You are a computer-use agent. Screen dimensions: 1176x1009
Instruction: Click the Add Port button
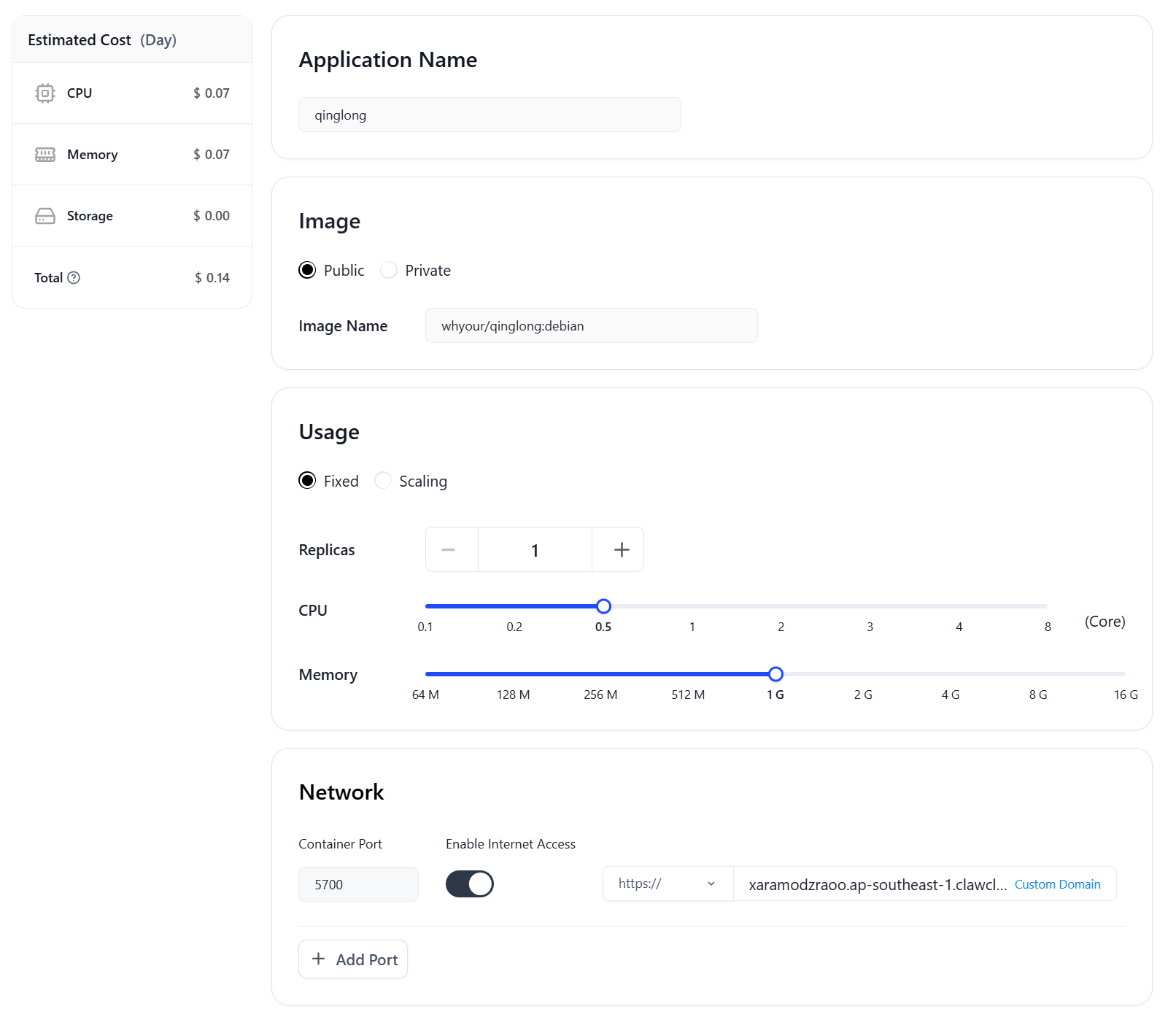pyautogui.click(x=353, y=959)
